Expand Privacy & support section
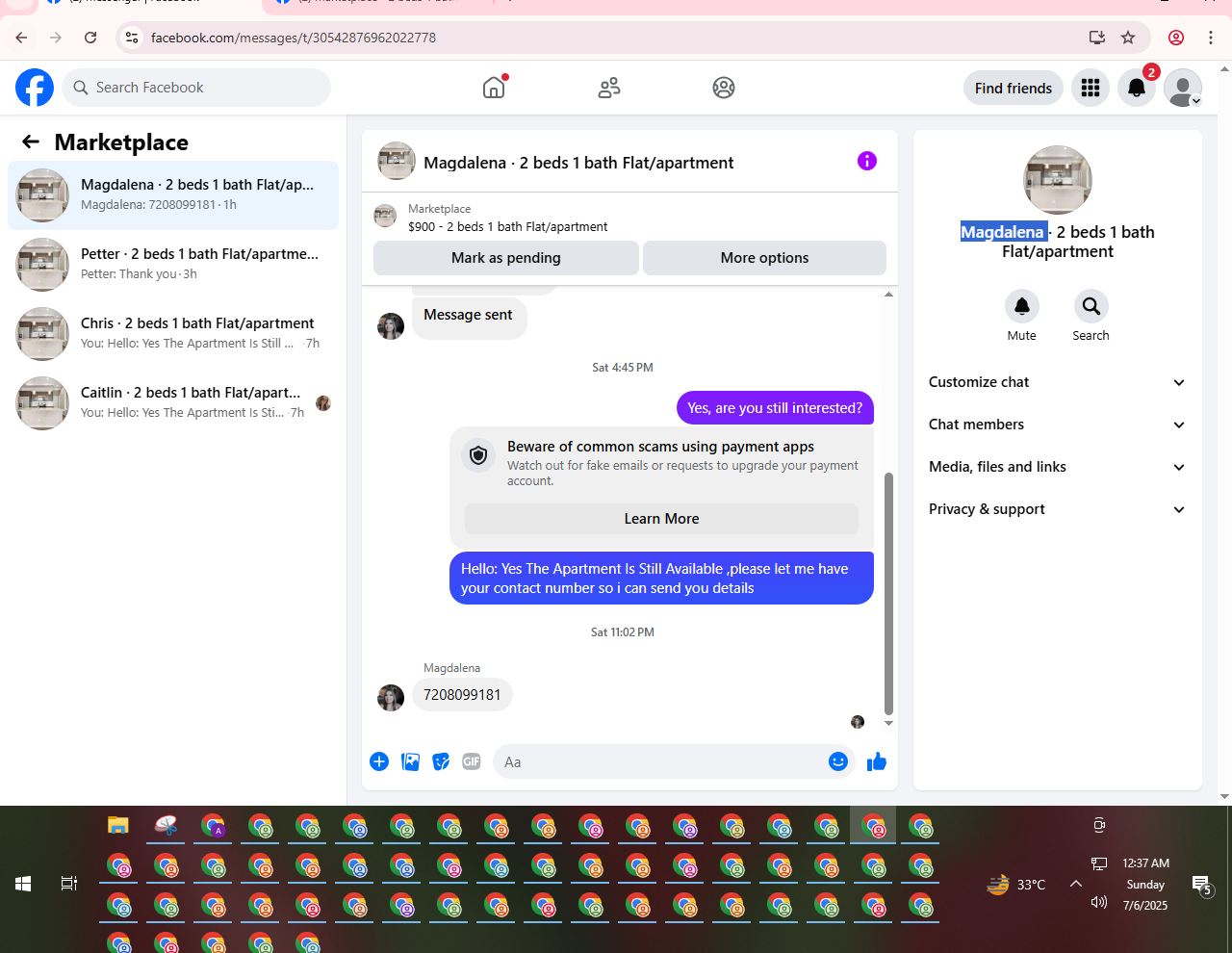This screenshot has height=953, width=1232. click(1058, 509)
